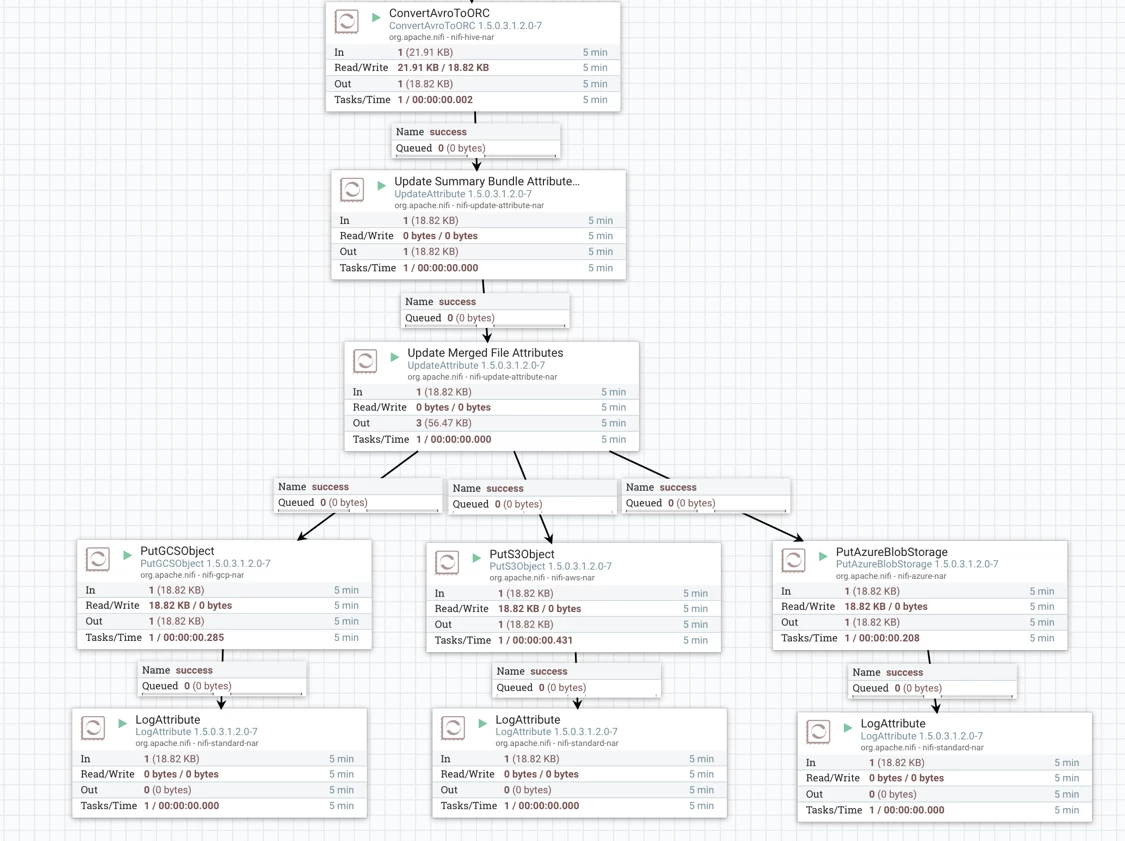
Task: Click the green run status arrow of PutGCSObject
Action: [127, 555]
